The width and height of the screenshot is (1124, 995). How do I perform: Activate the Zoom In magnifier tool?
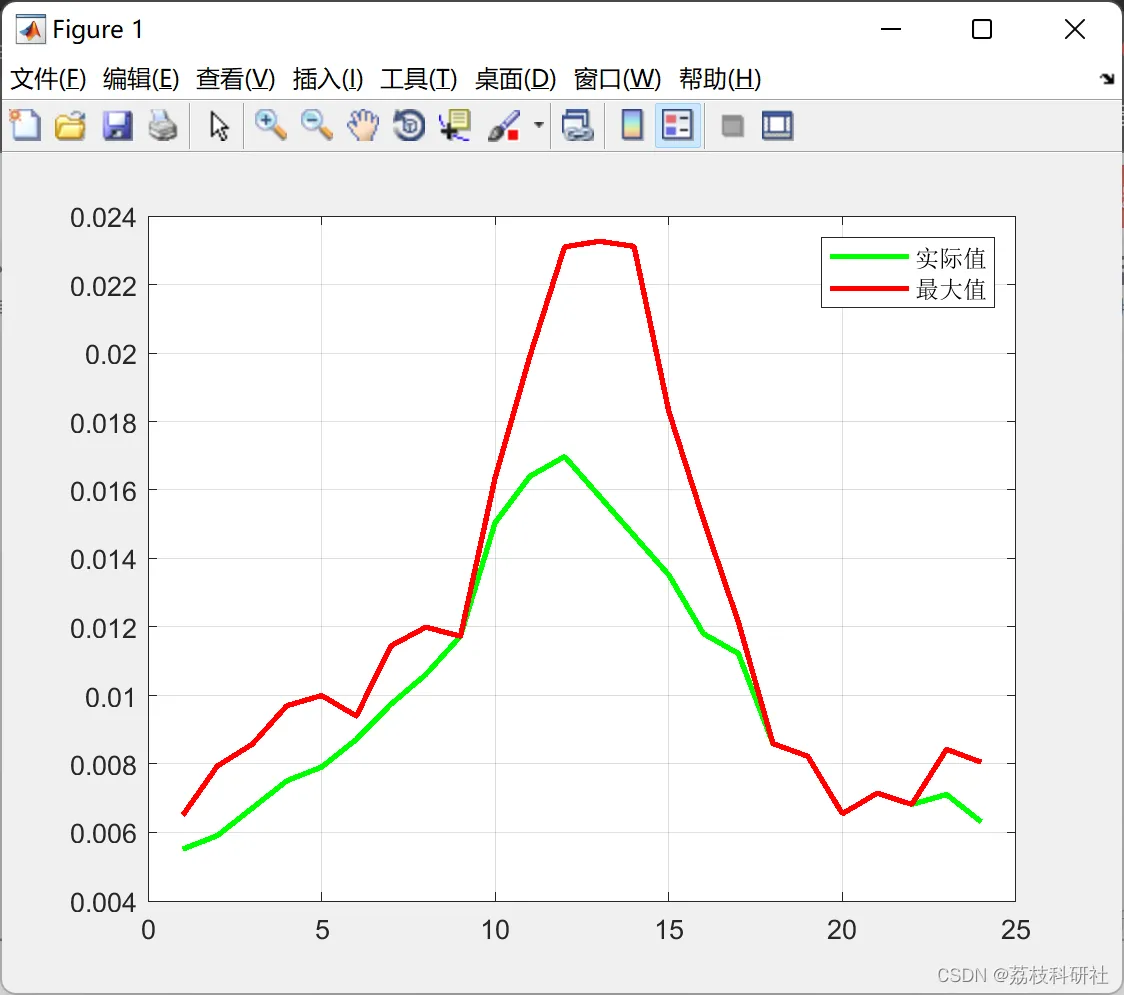pos(271,125)
